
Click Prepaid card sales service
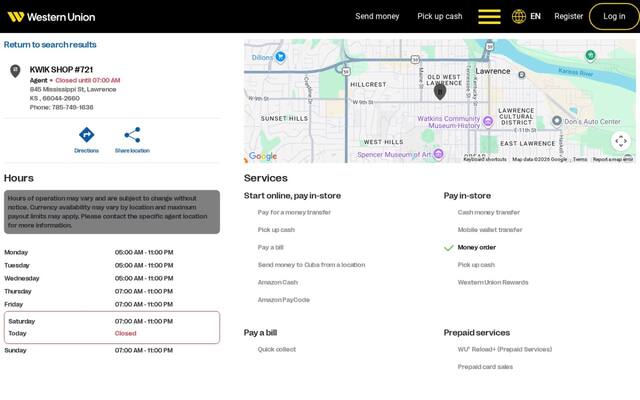coord(485,367)
